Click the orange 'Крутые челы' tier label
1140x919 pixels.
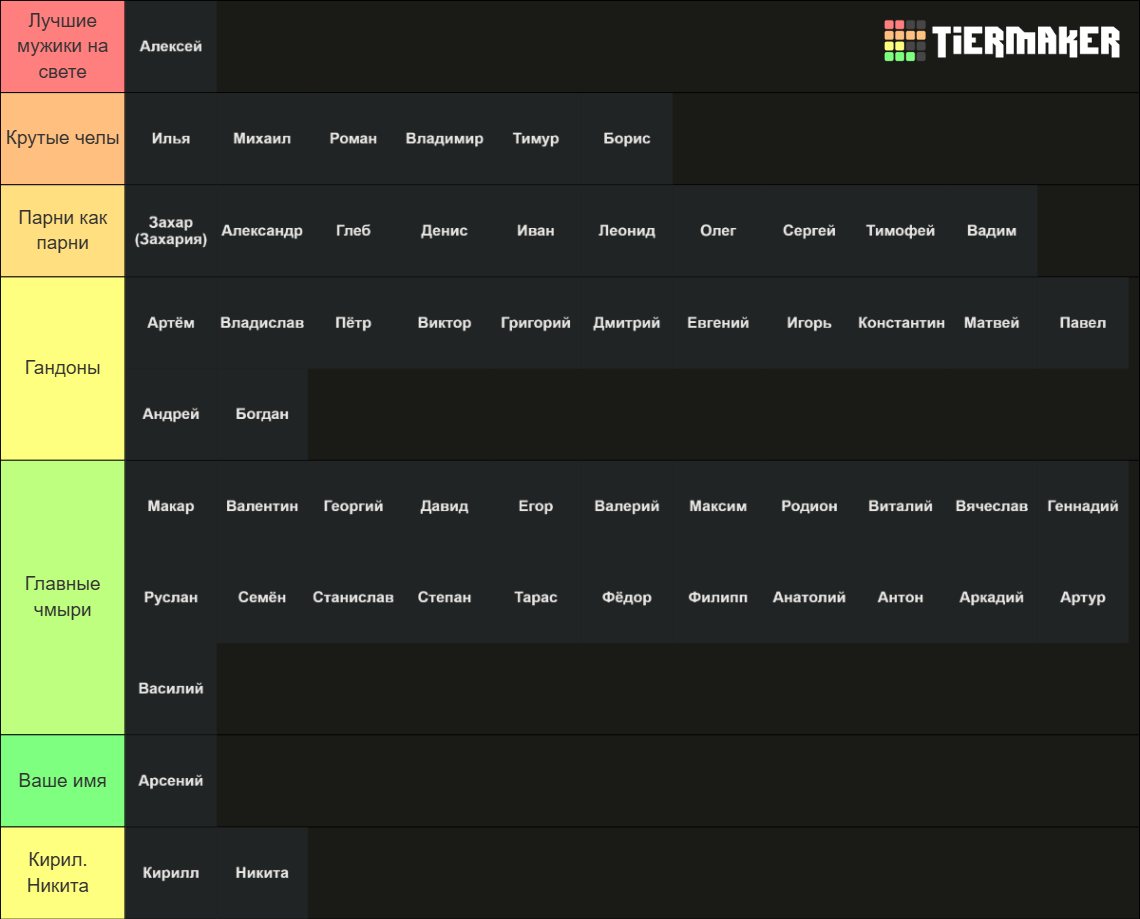[x=63, y=138]
